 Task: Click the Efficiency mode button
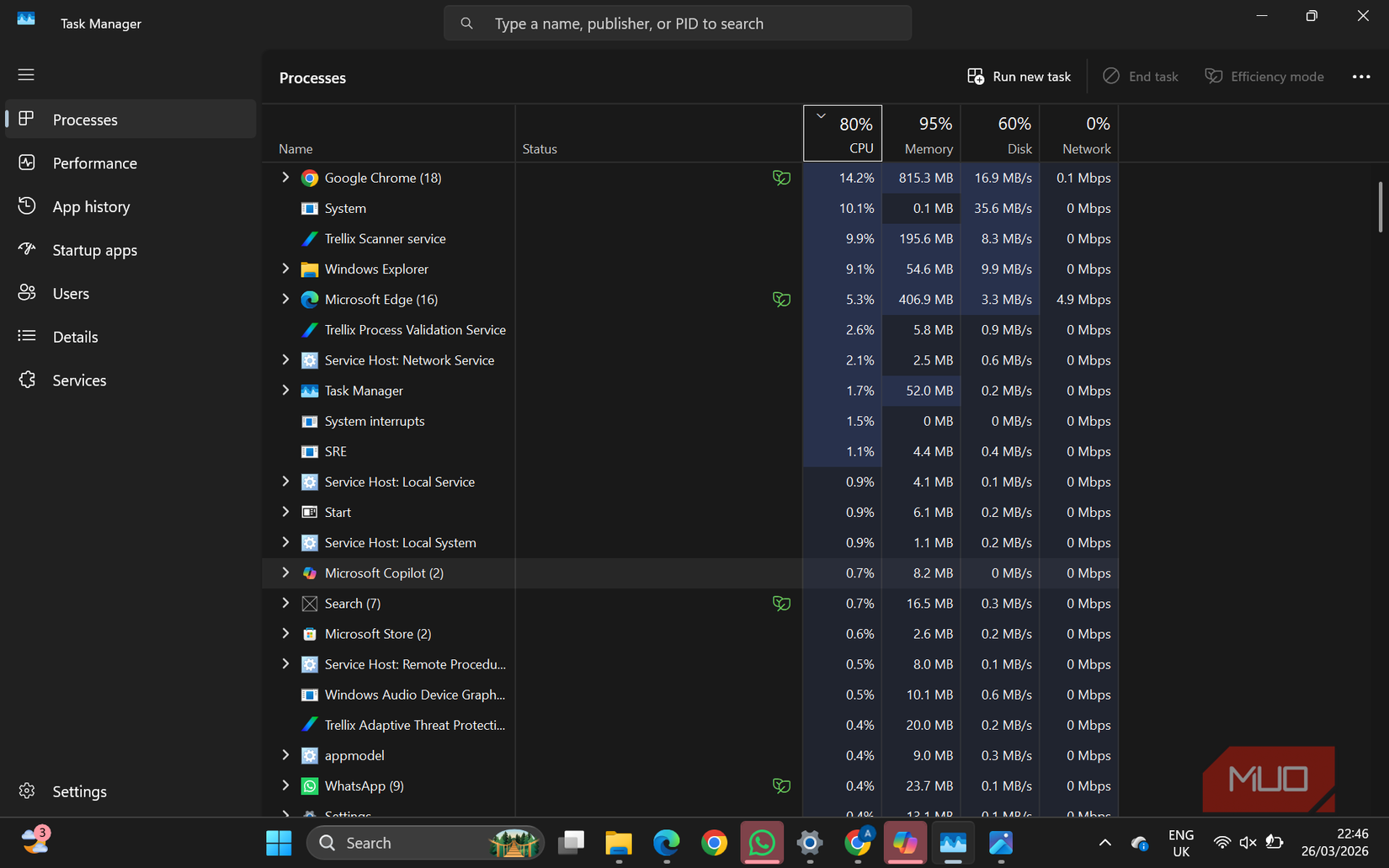pyautogui.click(x=1264, y=76)
